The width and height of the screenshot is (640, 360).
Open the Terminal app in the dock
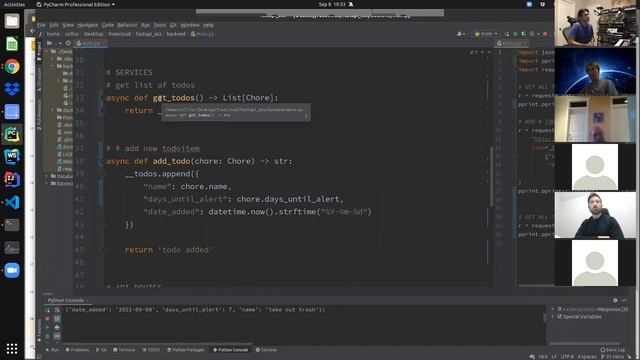click(x=12, y=224)
